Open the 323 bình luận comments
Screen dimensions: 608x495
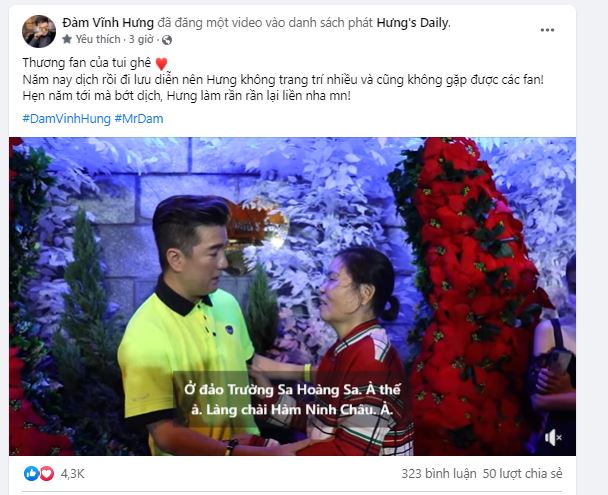(439, 473)
